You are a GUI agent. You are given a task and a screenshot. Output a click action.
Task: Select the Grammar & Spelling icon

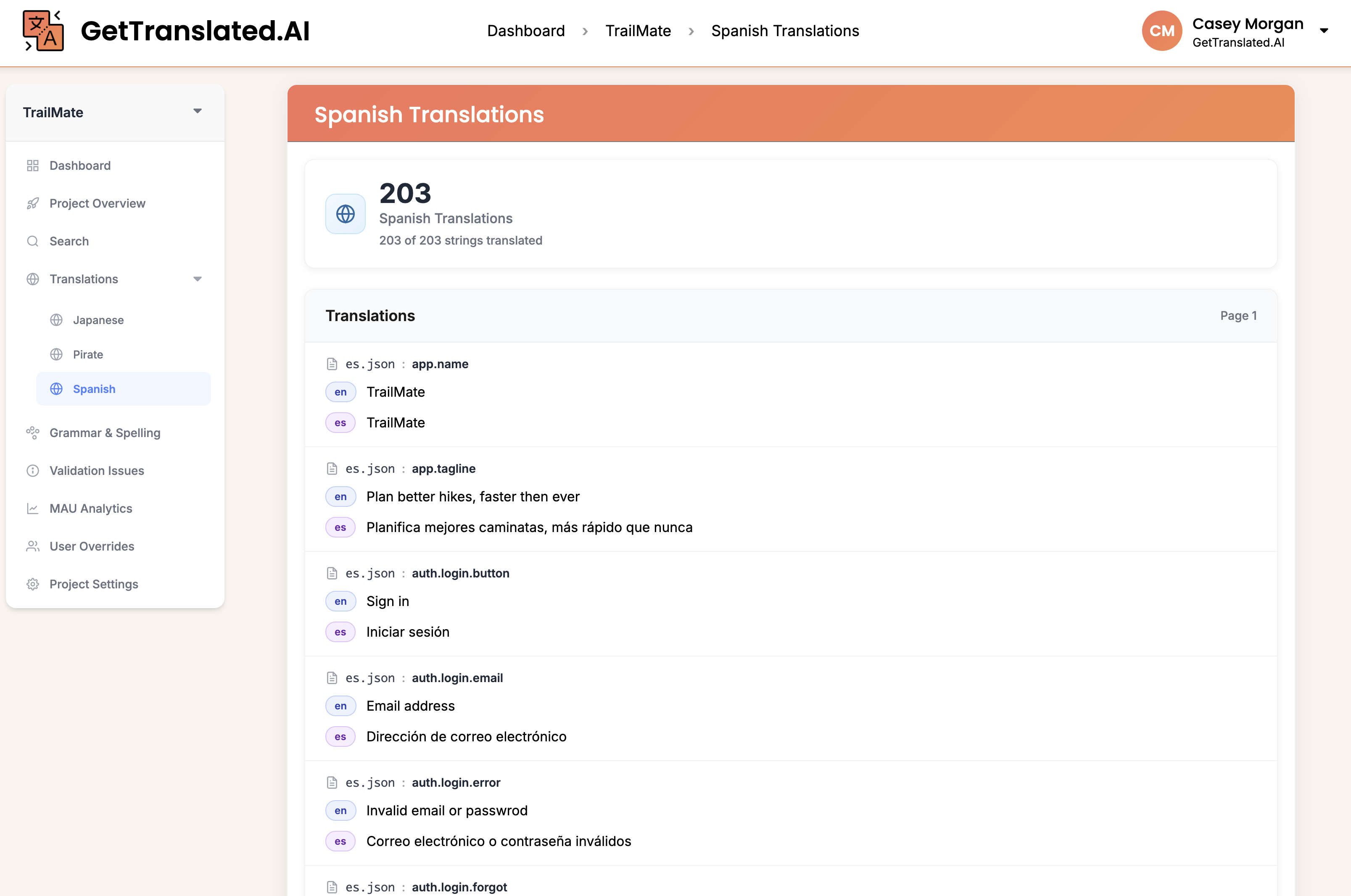[32, 432]
